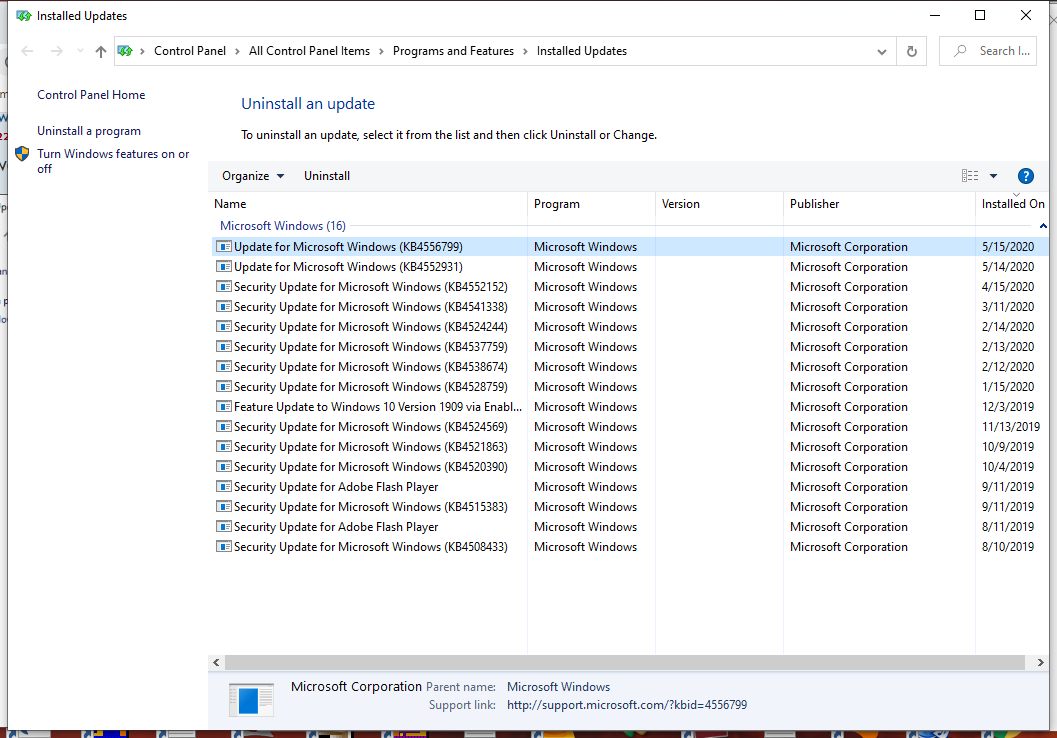
Task: Click the Windows features shield icon
Action: (x=22, y=154)
